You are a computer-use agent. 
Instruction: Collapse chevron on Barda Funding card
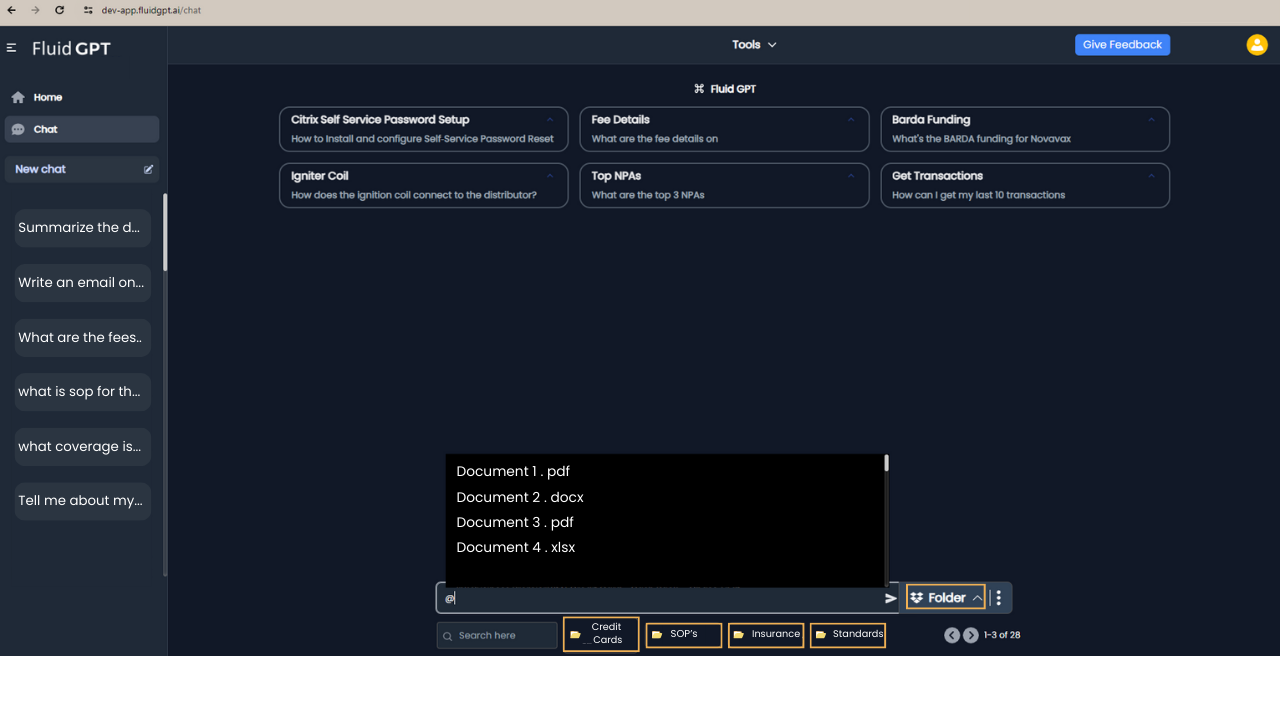1151,119
